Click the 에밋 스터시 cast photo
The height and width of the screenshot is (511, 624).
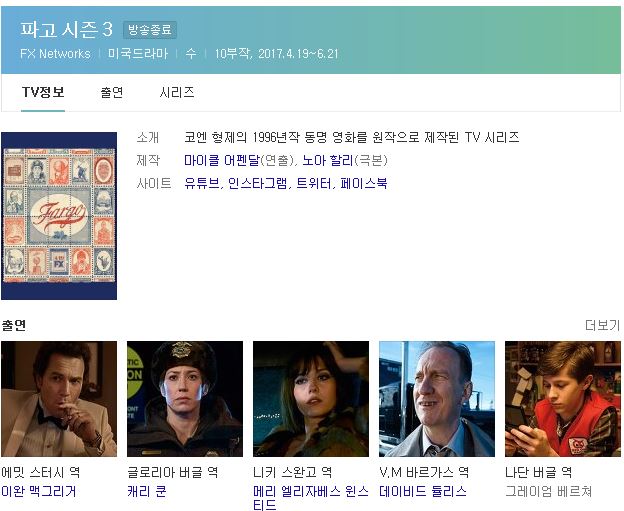coord(59,399)
